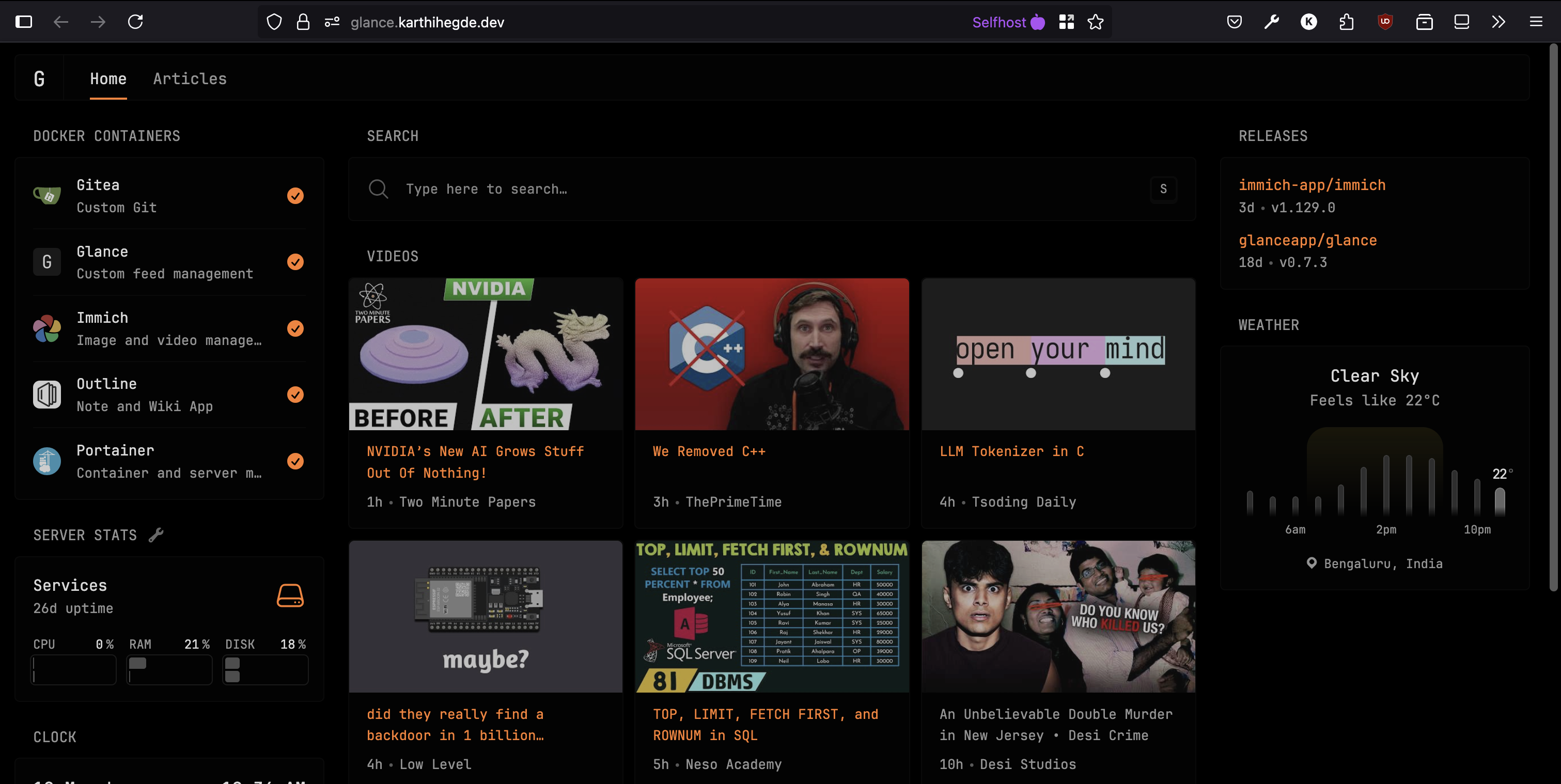Click the Immich pinwheel icon
Image resolution: width=1561 pixels, height=784 pixels.
click(x=46, y=328)
